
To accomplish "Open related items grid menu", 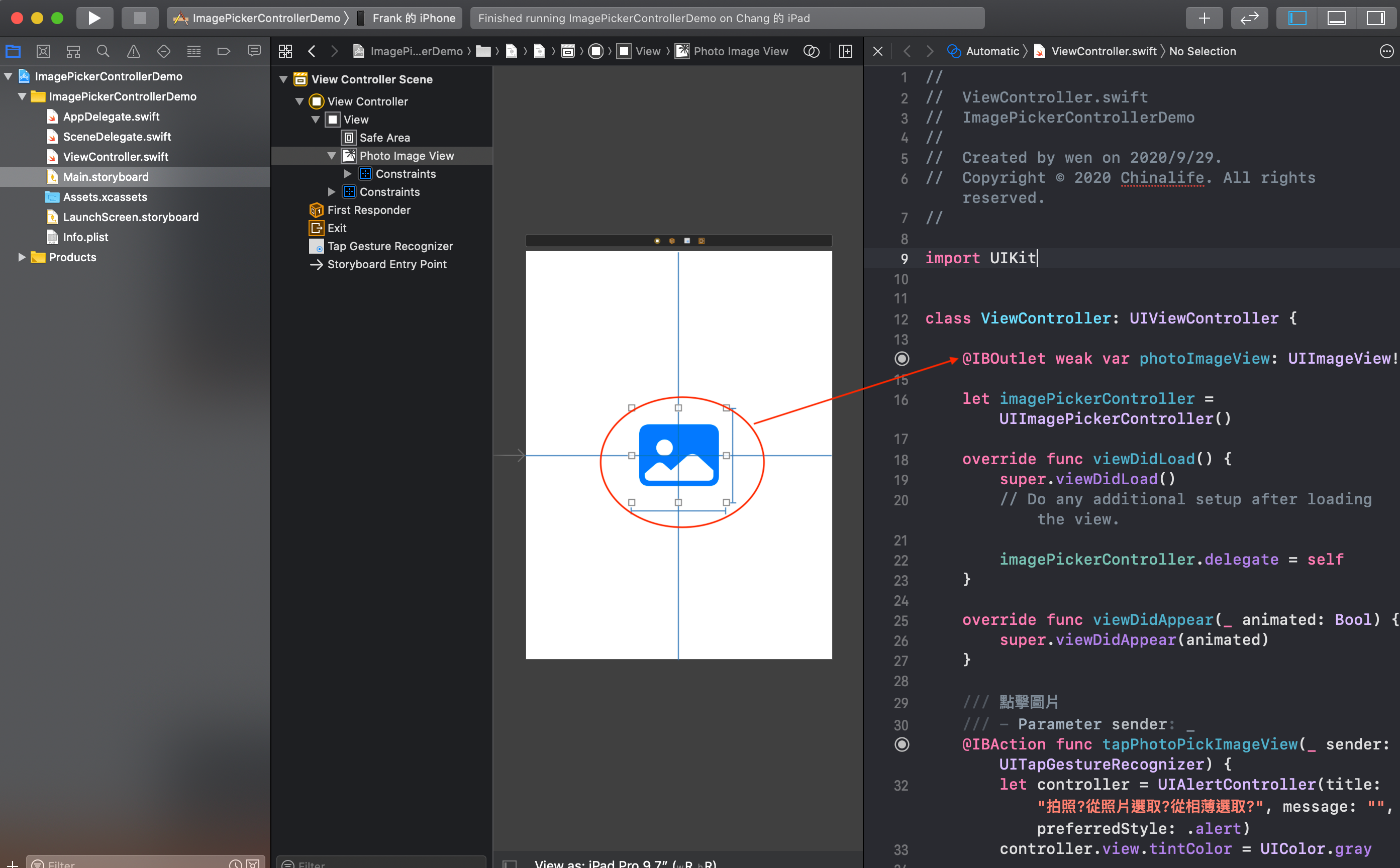I will click(285, 51).
